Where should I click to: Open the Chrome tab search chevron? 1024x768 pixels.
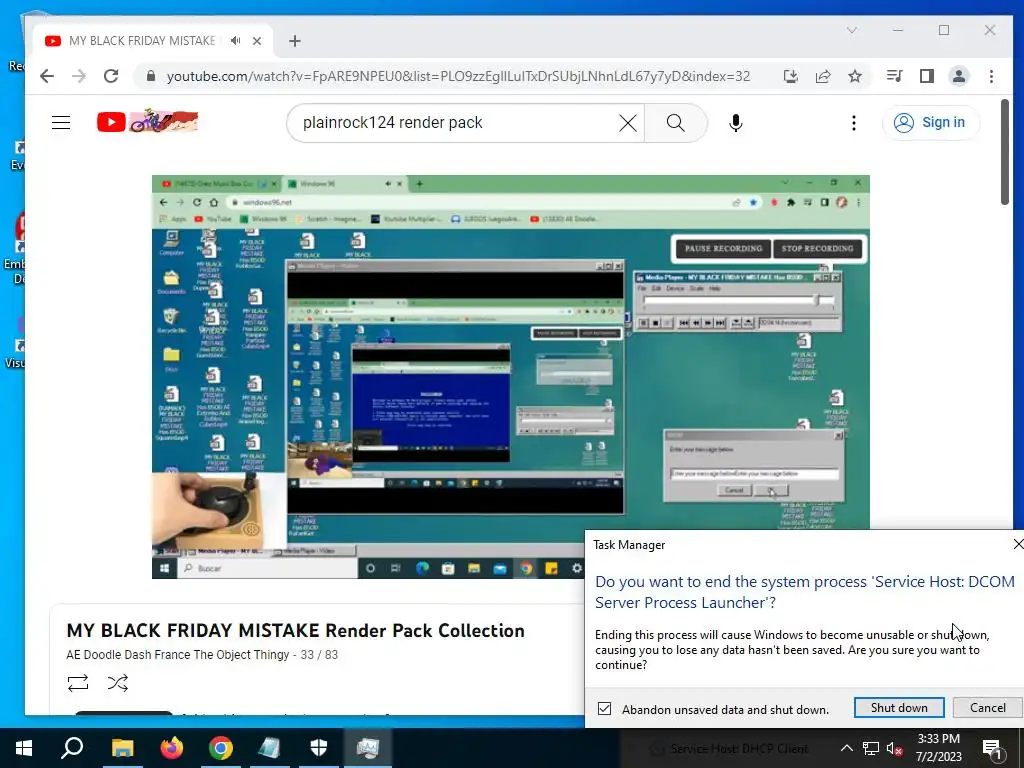(x=852, y=30)
